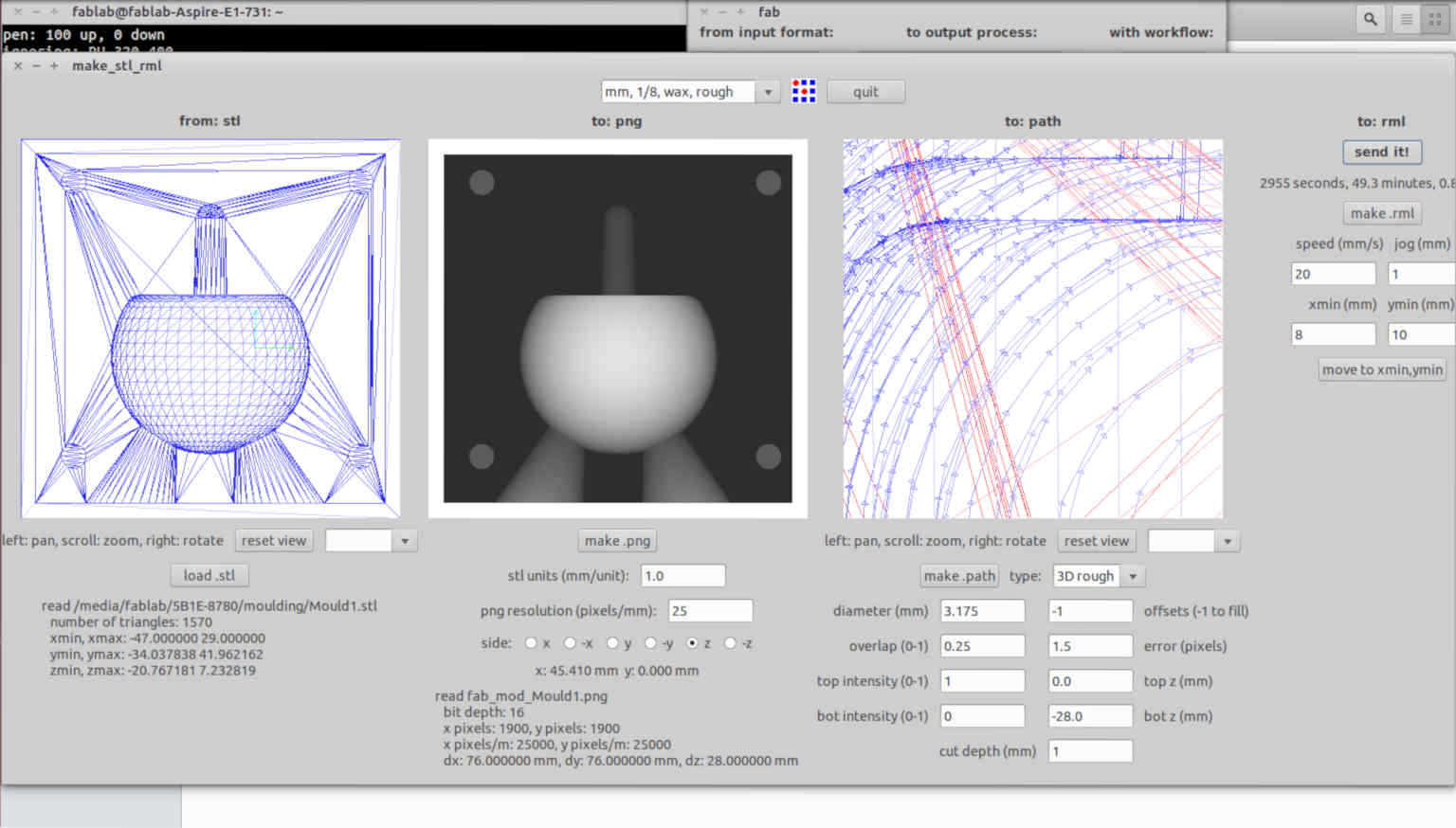Click the png resolution input field
Image resolution: width=1456 pixels, height=828 pixels.
point(711,611)
